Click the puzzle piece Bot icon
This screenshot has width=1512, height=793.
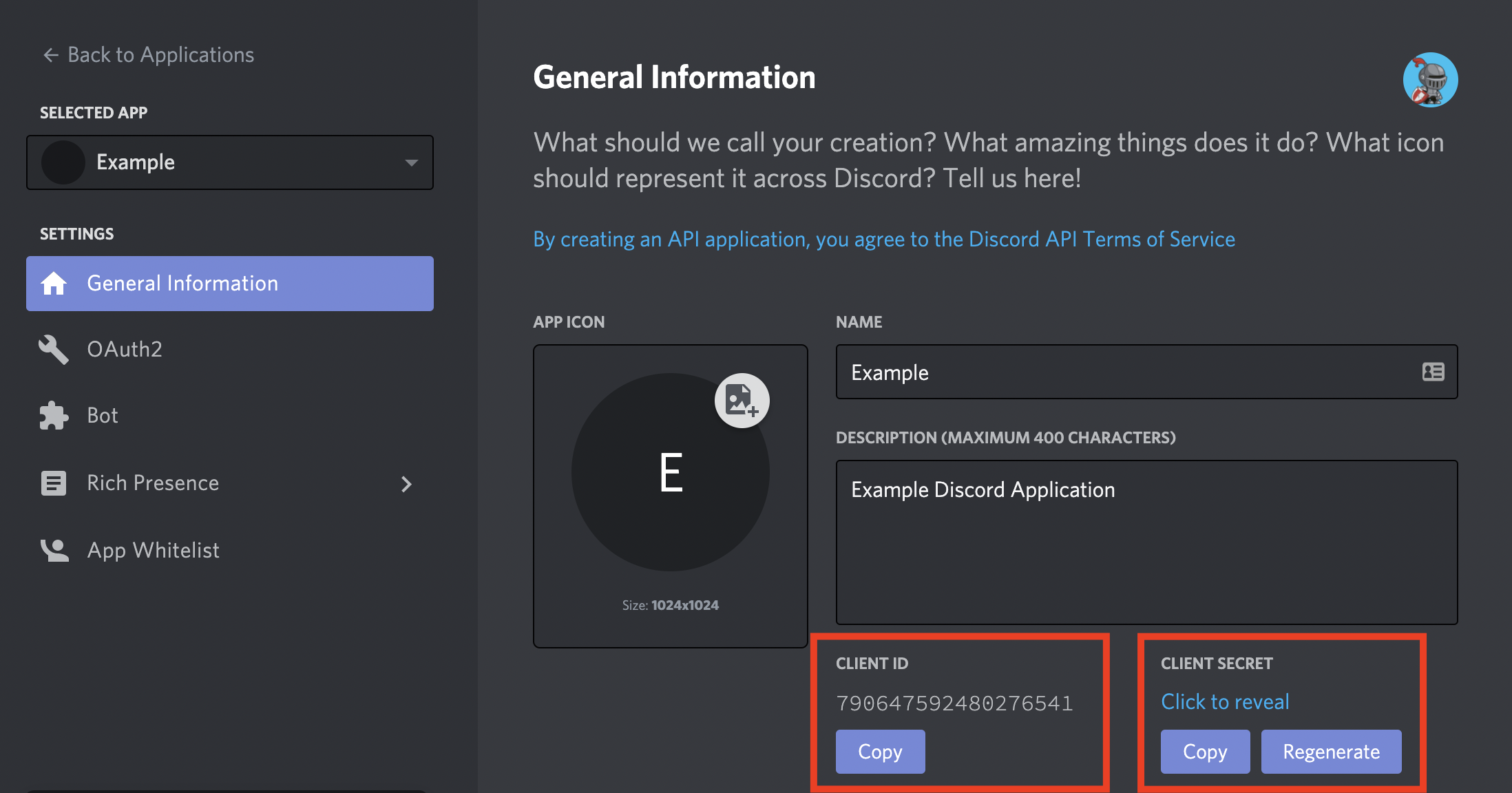coord(54,416)
